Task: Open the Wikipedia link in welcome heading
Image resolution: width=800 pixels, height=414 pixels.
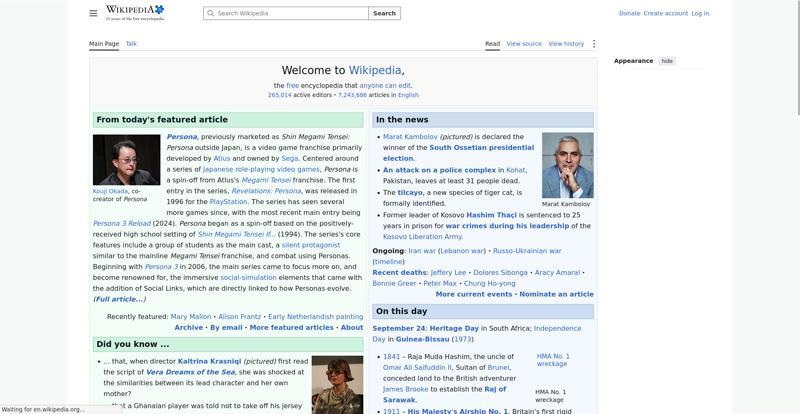Action: click(x=375, y=70)
